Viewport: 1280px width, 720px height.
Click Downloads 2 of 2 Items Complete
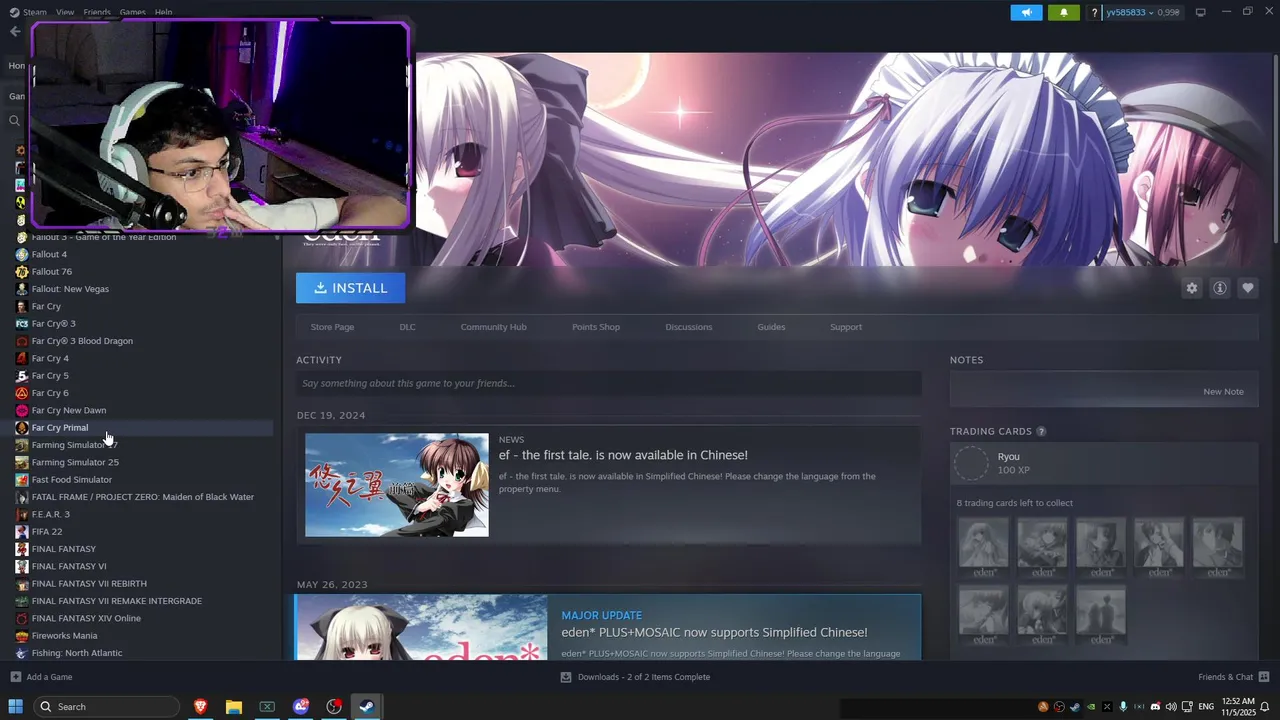click(644, 677)
